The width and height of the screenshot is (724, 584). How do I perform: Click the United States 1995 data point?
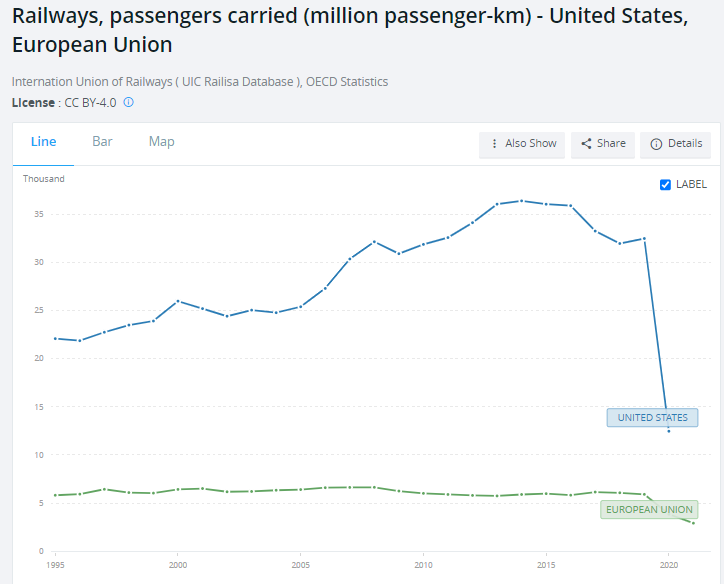coord(55,338)
